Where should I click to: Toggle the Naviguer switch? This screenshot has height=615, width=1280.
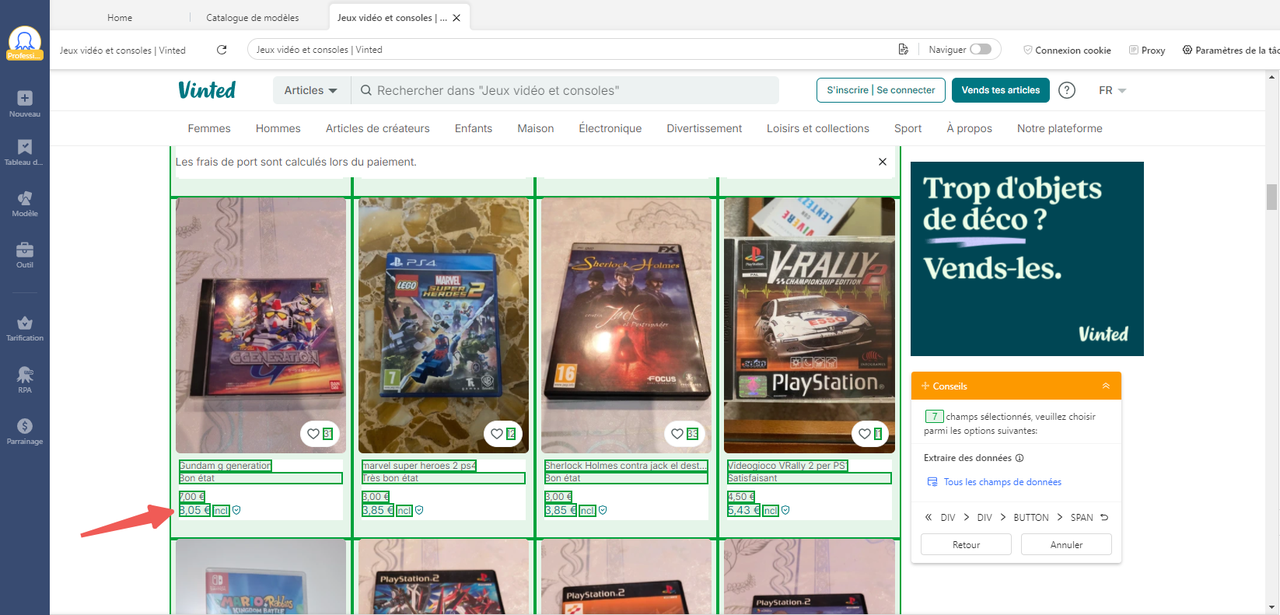[980, 49]
